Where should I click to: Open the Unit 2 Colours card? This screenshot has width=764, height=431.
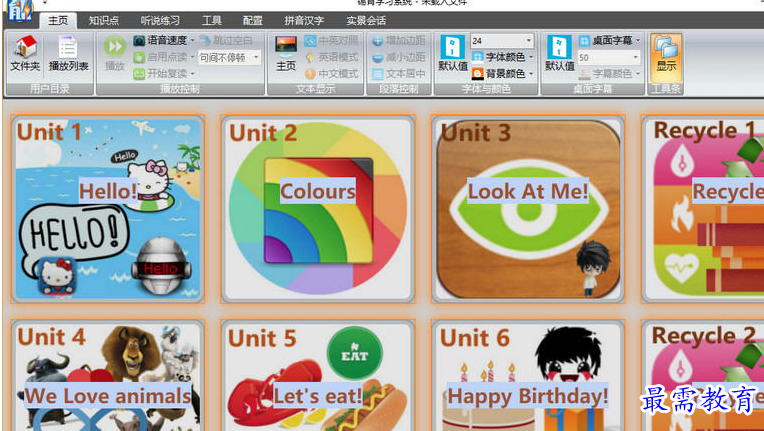[x=318, y=209]
